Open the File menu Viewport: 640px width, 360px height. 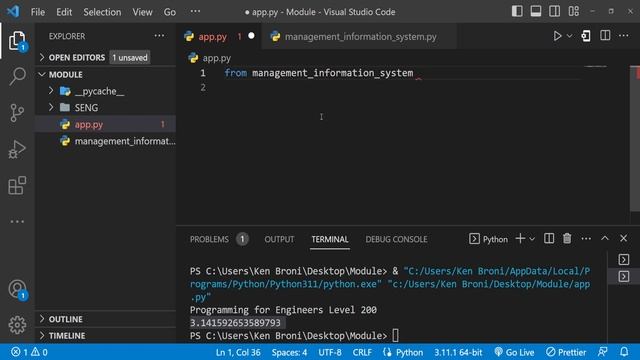coord(38,12)
